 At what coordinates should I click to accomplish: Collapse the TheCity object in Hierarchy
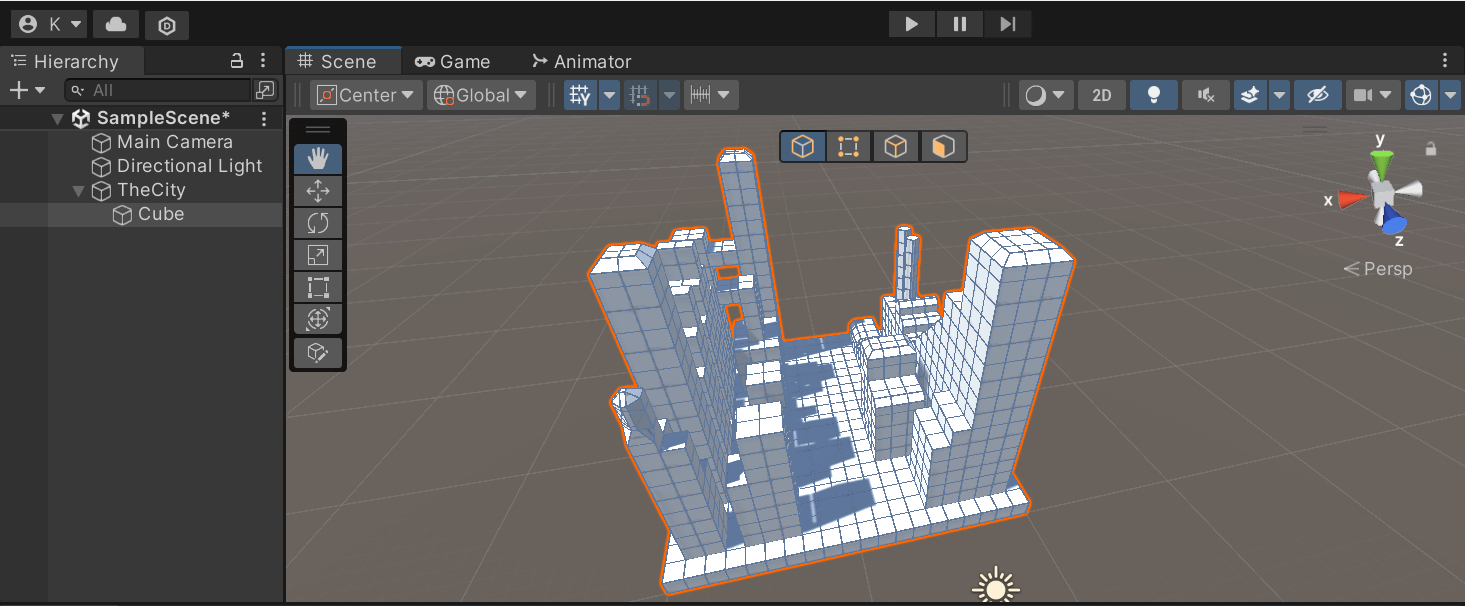[78, 190]
